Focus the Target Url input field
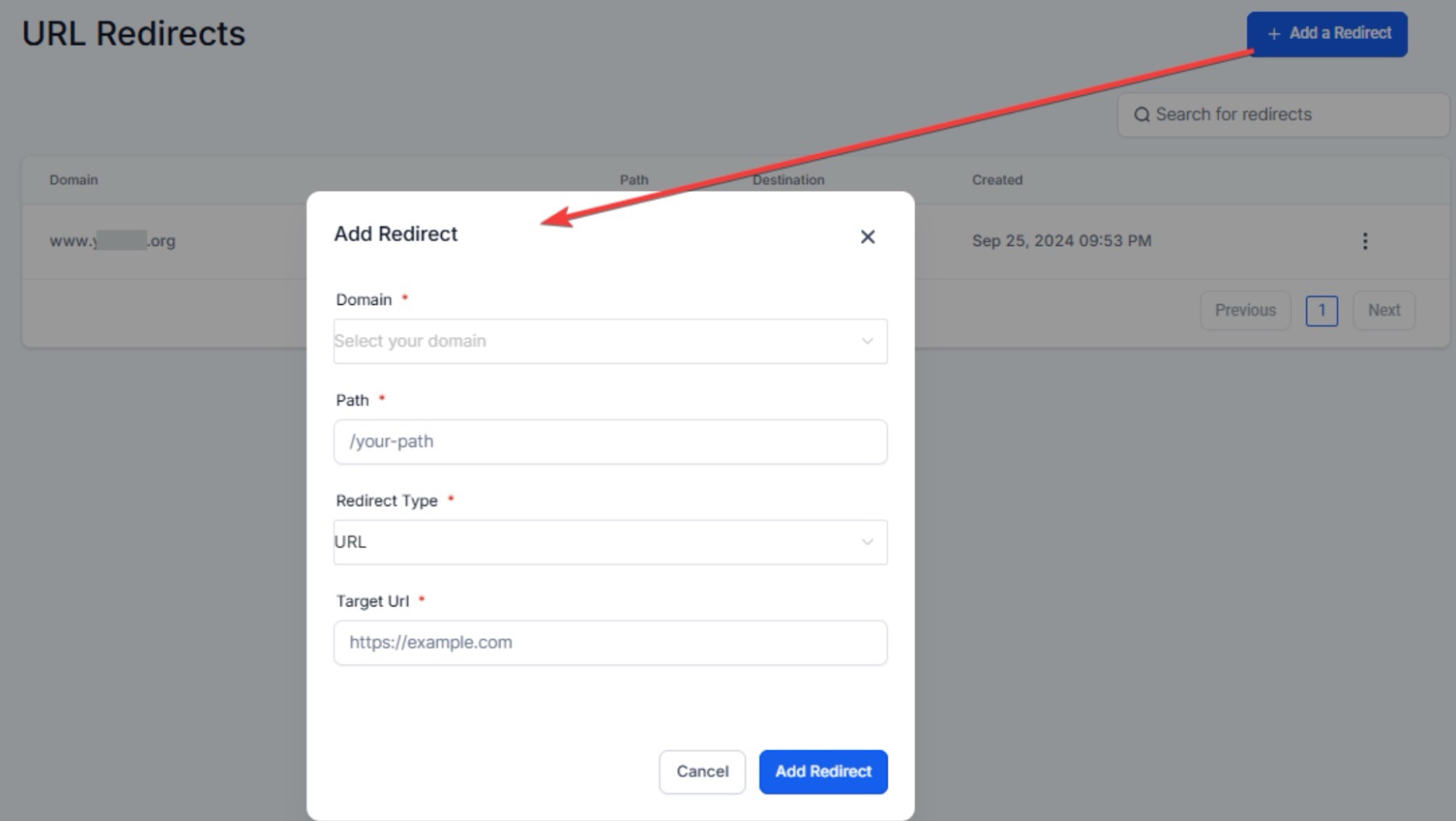Screen dimensions: 1456x821 [609, 643]
